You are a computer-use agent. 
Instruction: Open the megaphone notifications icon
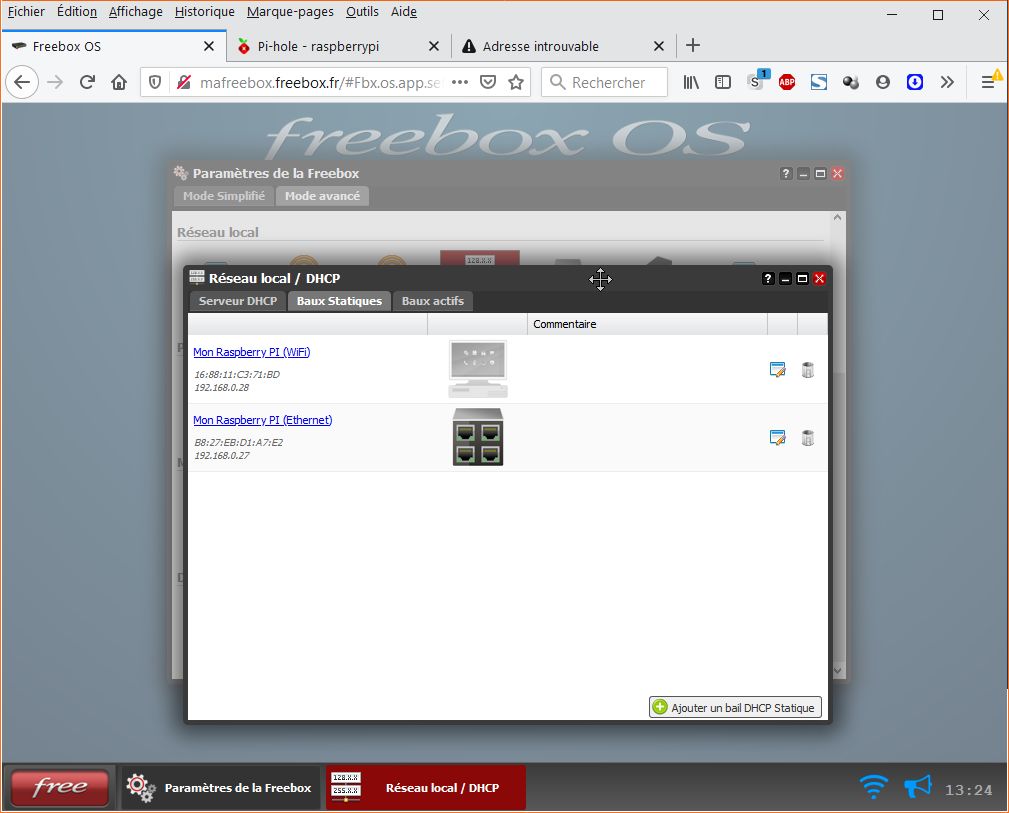[x=918, y=787]
